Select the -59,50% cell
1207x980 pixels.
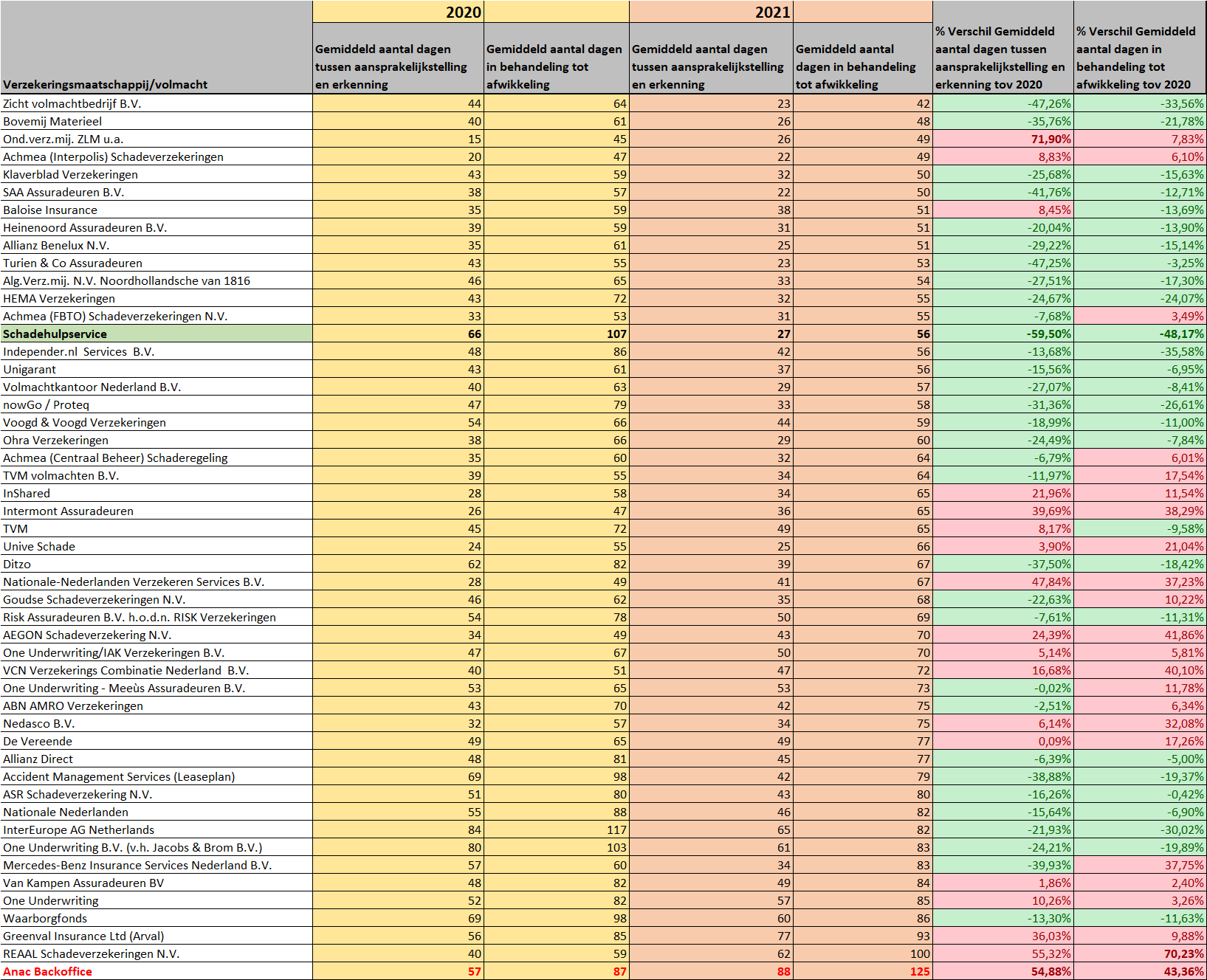pyautogui.click(x=1003, y=334)
